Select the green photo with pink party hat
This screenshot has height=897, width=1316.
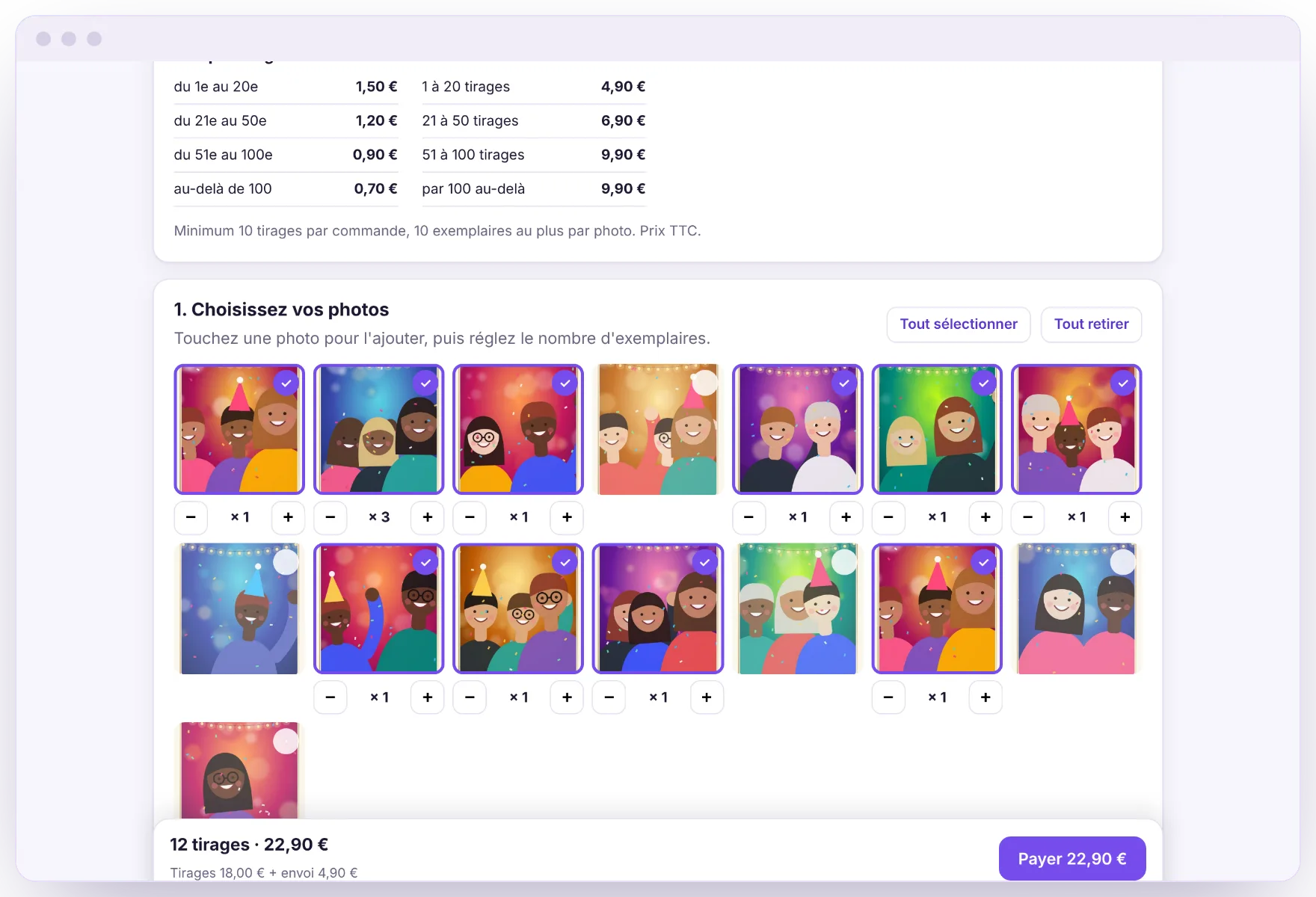(x=797, y=608)
